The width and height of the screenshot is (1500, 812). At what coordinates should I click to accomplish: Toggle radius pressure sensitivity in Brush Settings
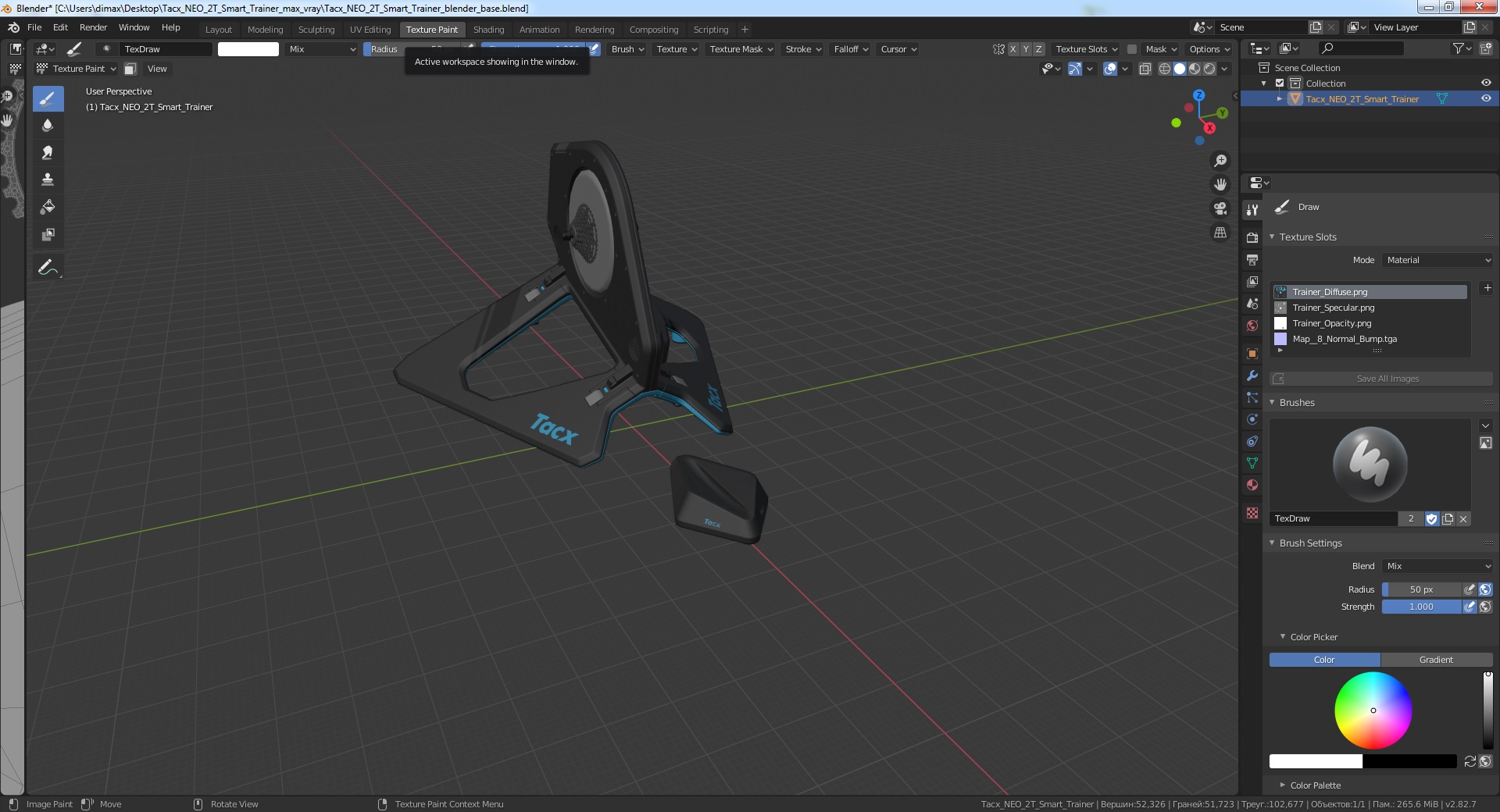1469,589
